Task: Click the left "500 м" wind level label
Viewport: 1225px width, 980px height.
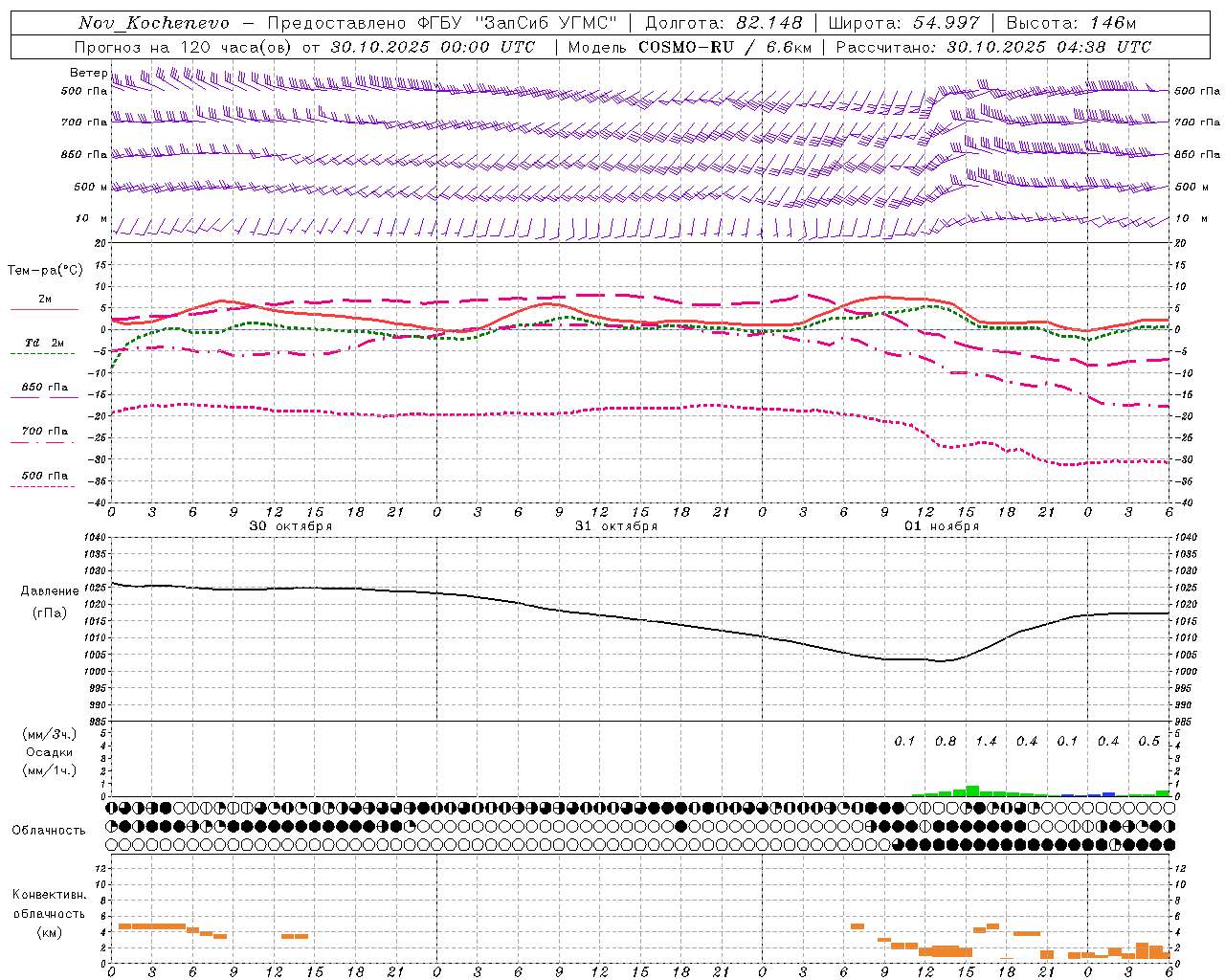Action: coord(91,187)
